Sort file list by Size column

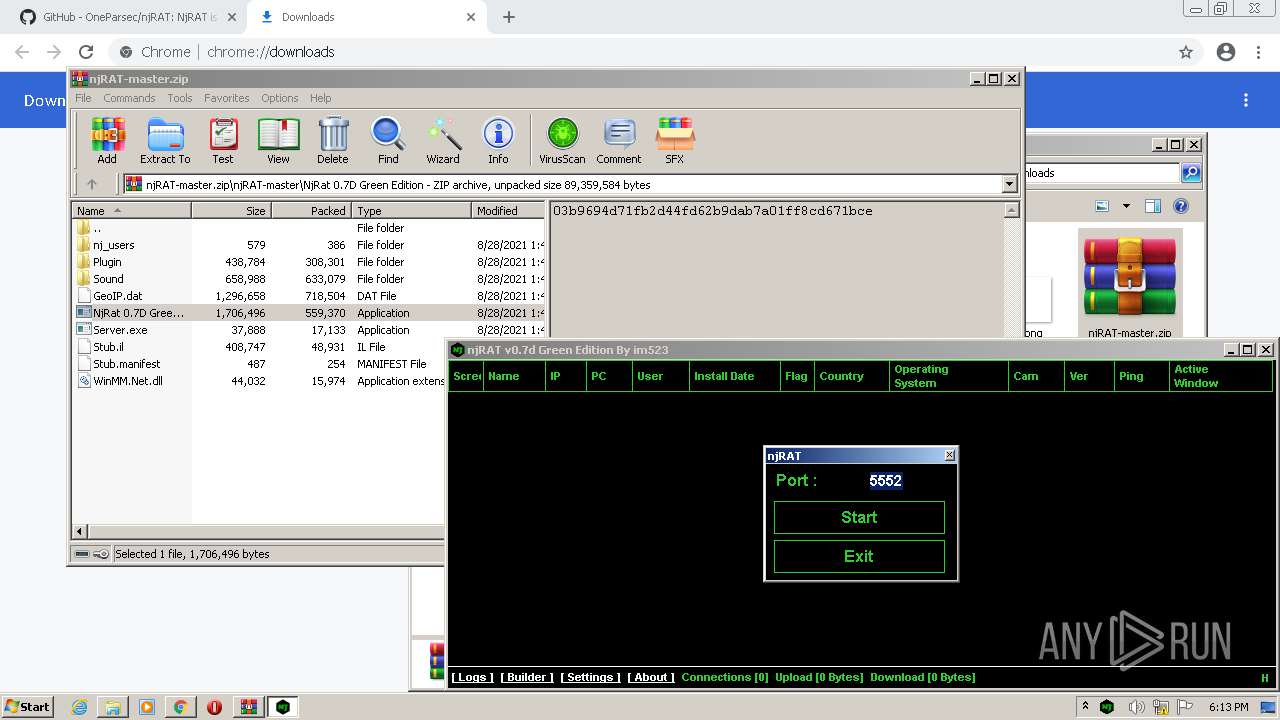click(231, 210)
